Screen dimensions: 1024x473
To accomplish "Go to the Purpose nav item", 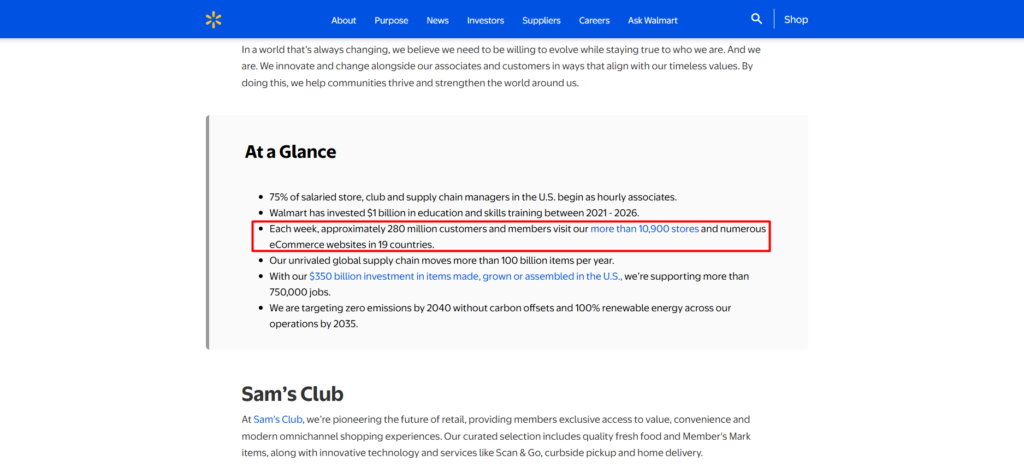I will (x=391, y=20).
